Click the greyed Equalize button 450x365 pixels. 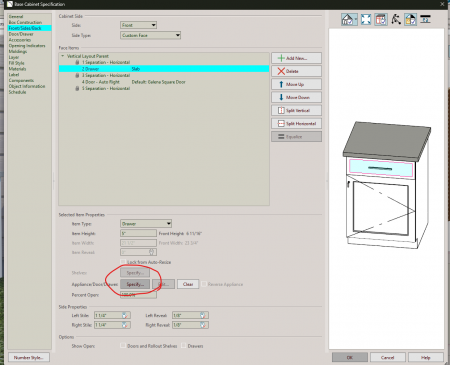click(296, 137)
